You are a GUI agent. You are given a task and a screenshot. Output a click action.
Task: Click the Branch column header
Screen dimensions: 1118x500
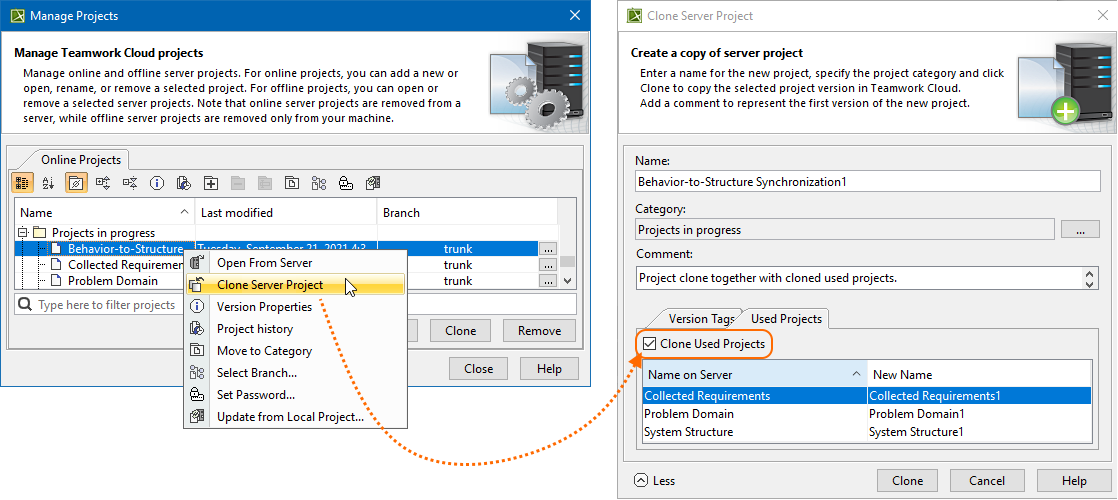coord(467,213)
